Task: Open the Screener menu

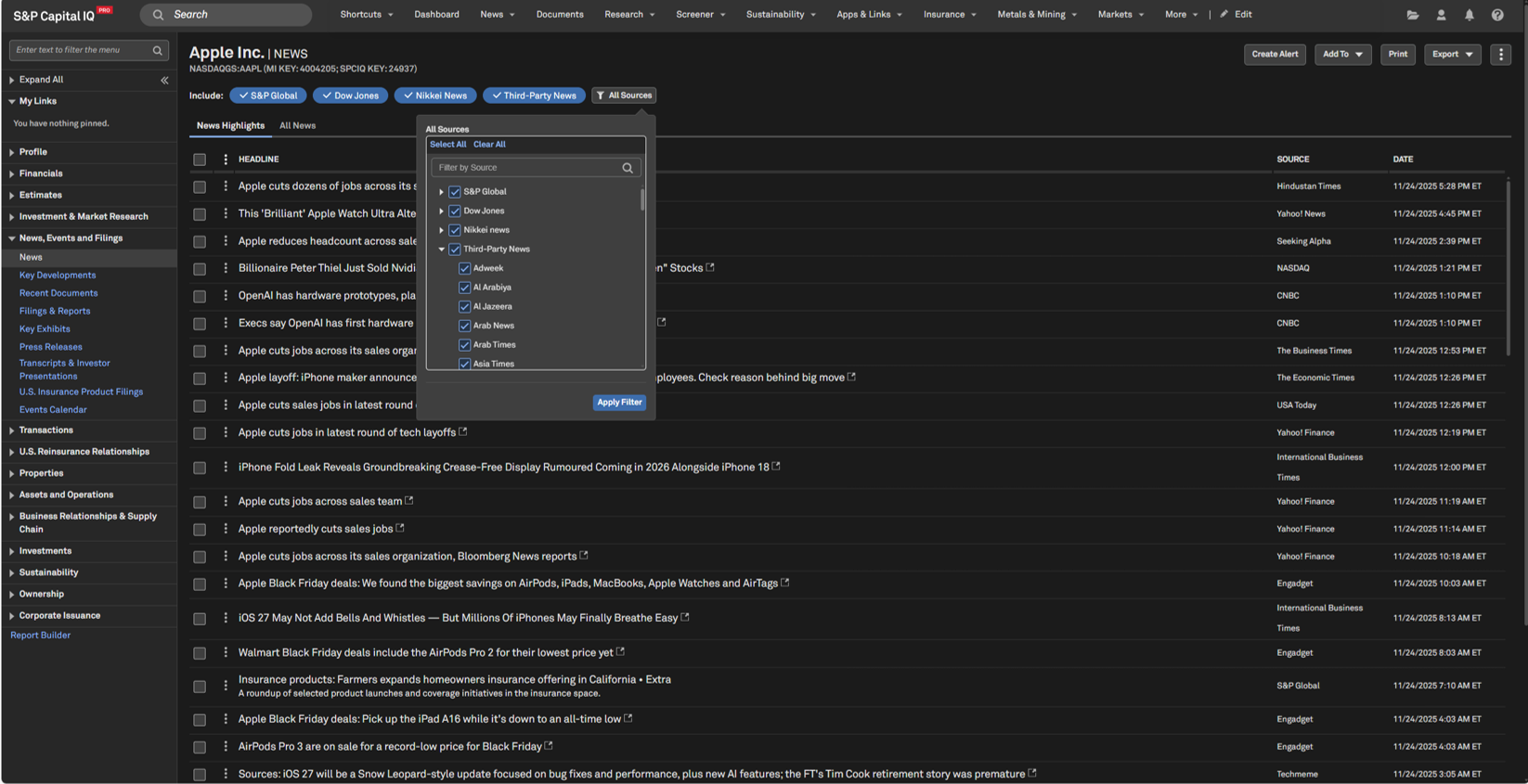Action: [x=700, y=15]
